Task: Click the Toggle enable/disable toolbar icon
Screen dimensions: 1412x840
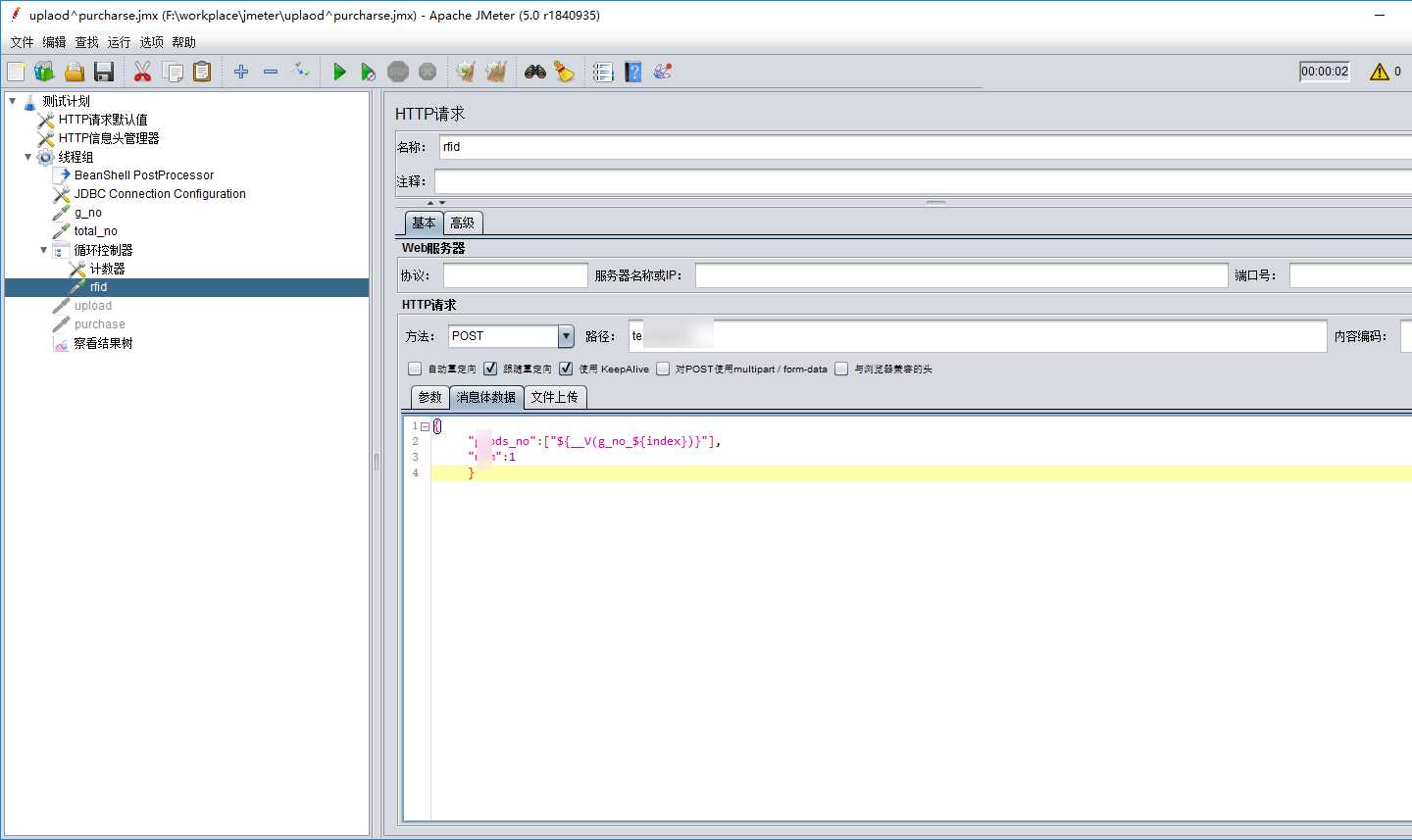Action: pos(301,71)
